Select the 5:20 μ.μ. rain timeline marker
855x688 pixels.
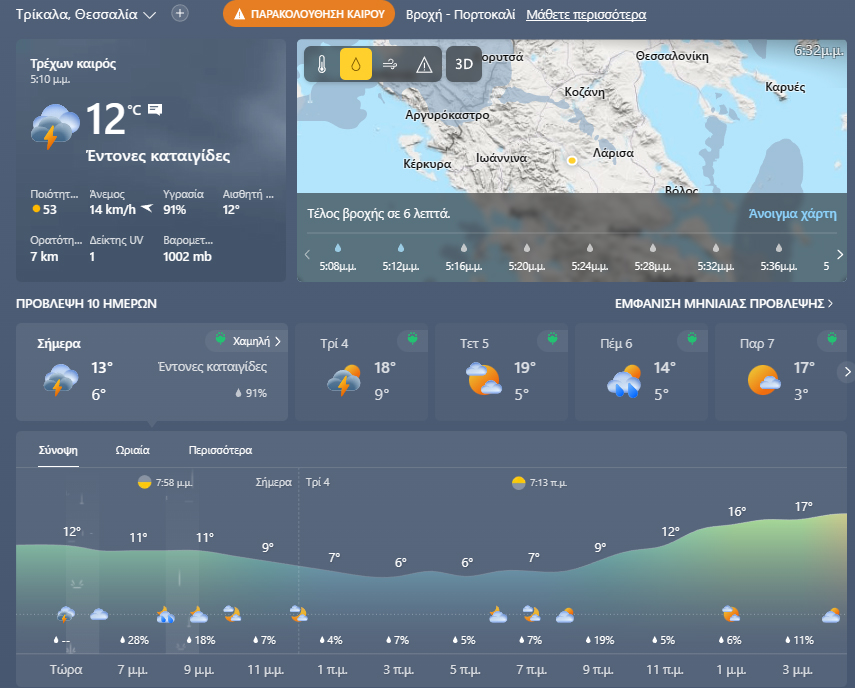525,256
